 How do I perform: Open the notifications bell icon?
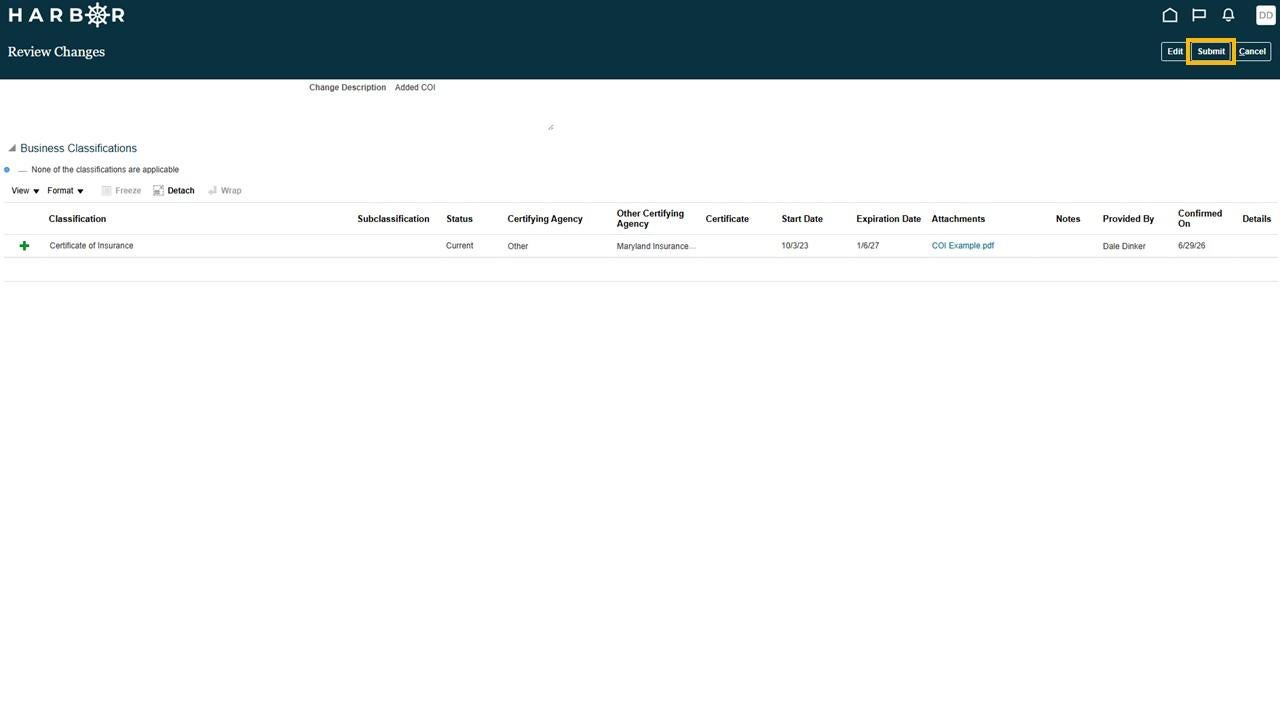1228,15
